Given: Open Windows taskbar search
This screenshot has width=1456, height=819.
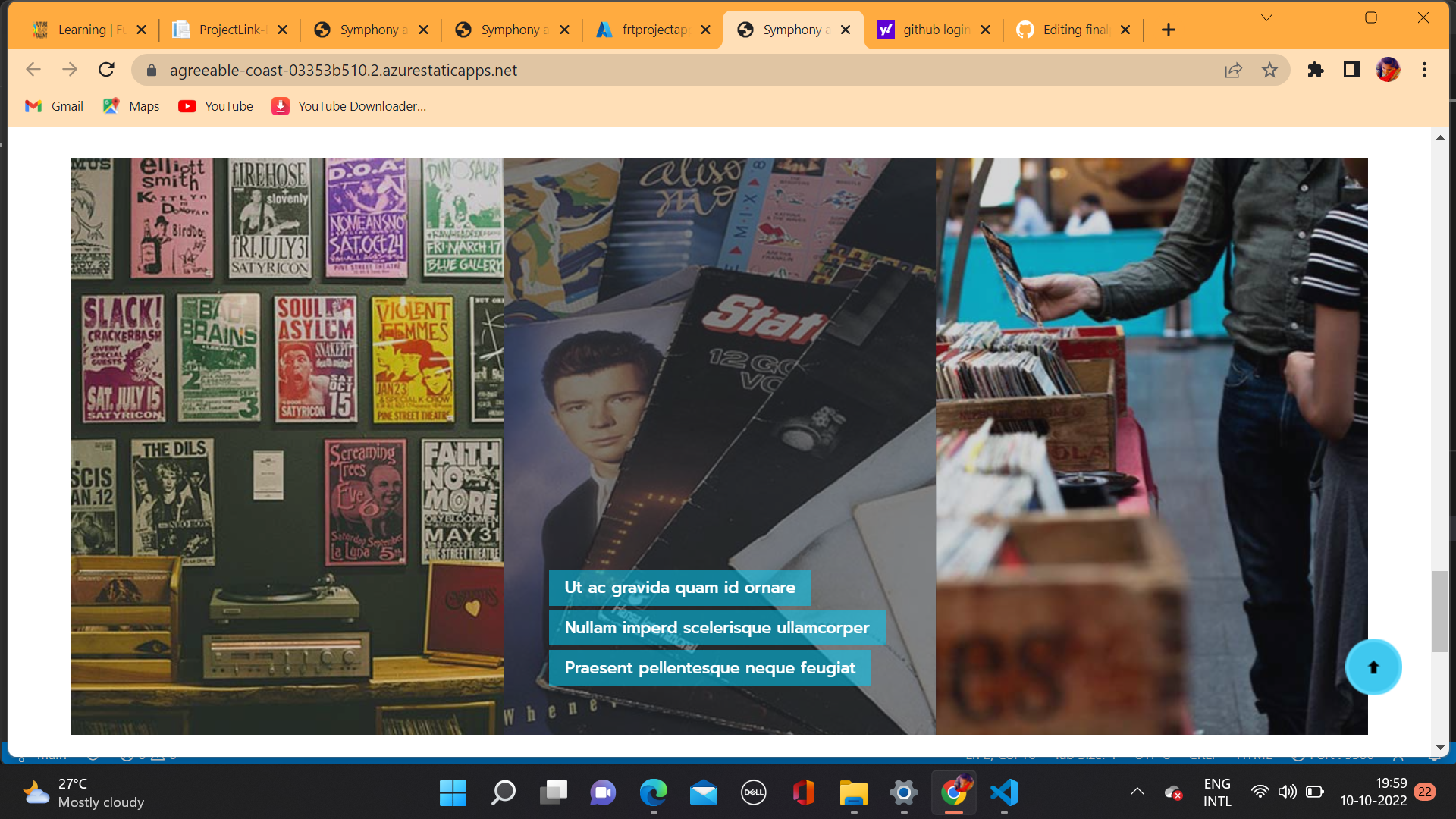Looking at the screenshot, I should point(503,792).
